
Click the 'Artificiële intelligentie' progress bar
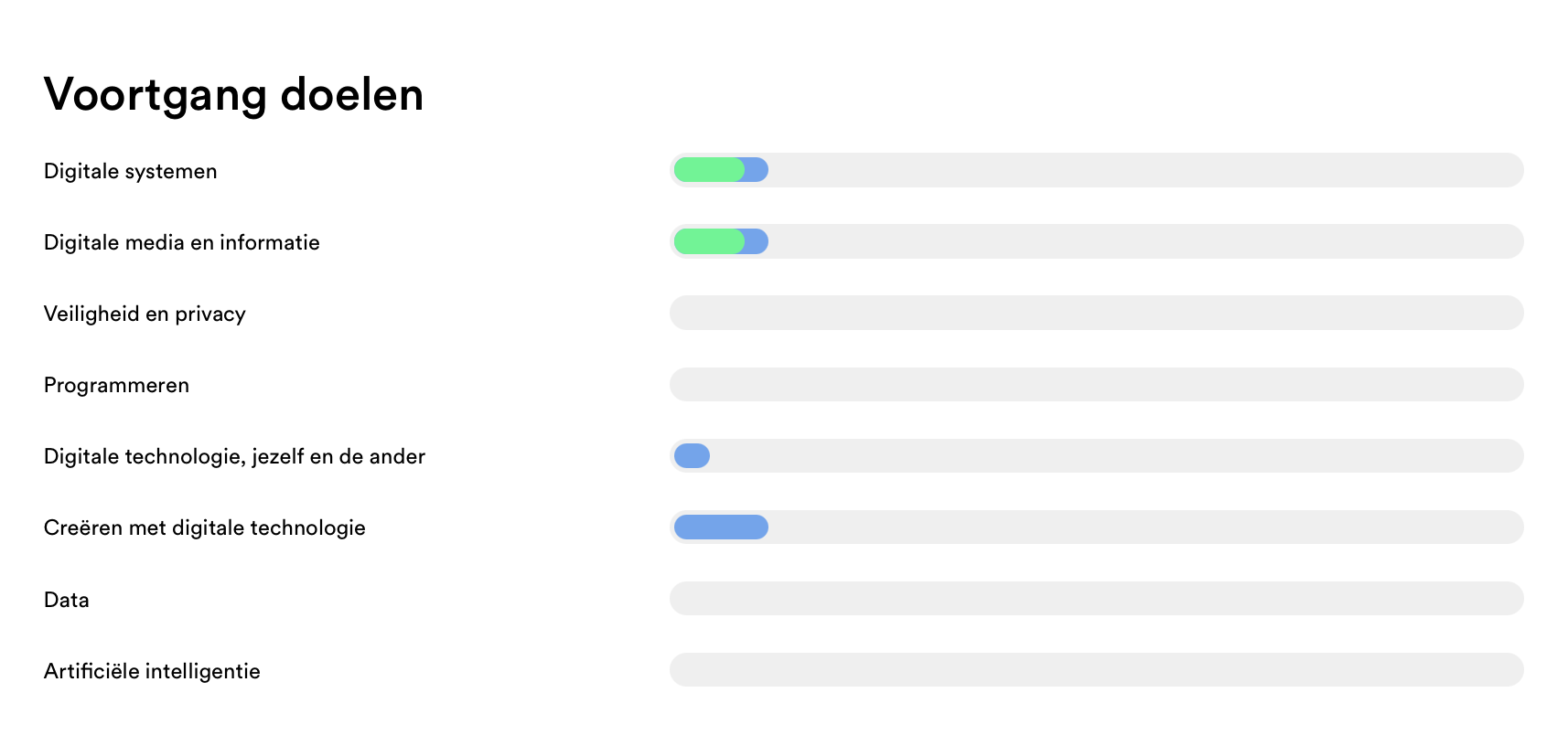tap(1098, 669)
